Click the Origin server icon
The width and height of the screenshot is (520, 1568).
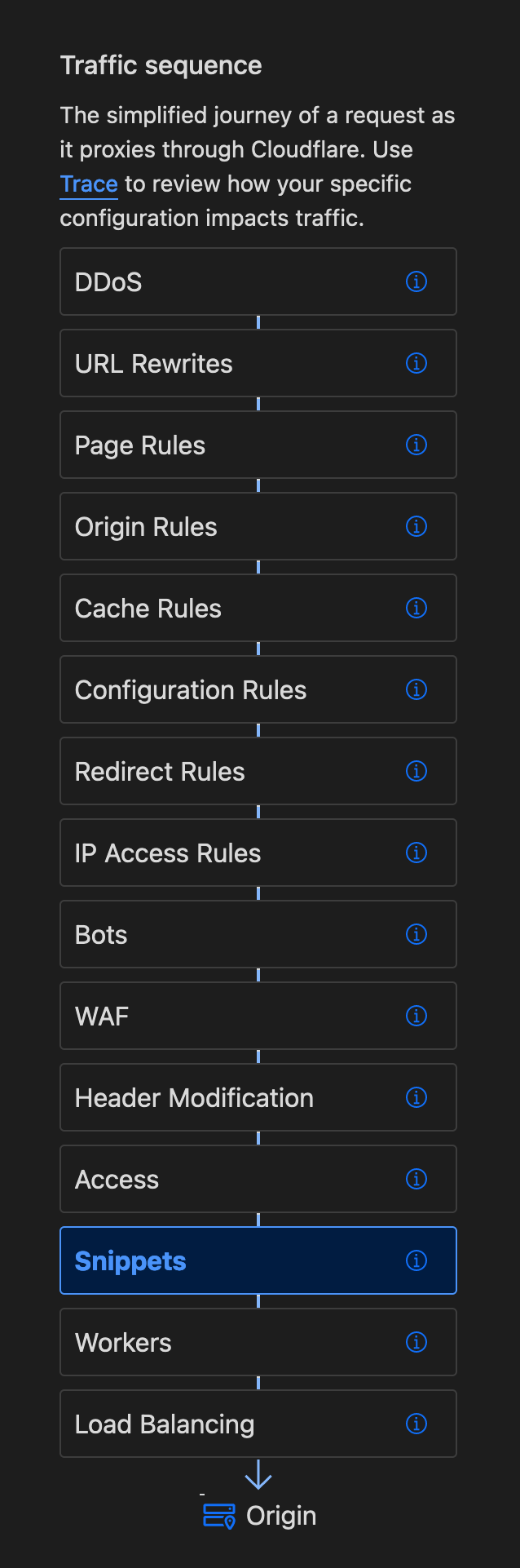click(x=218, y=1516)
